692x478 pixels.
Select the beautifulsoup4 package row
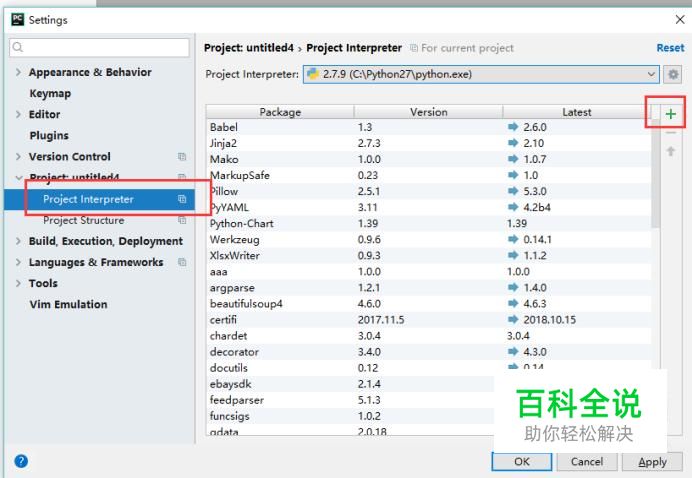click(429, 304)
